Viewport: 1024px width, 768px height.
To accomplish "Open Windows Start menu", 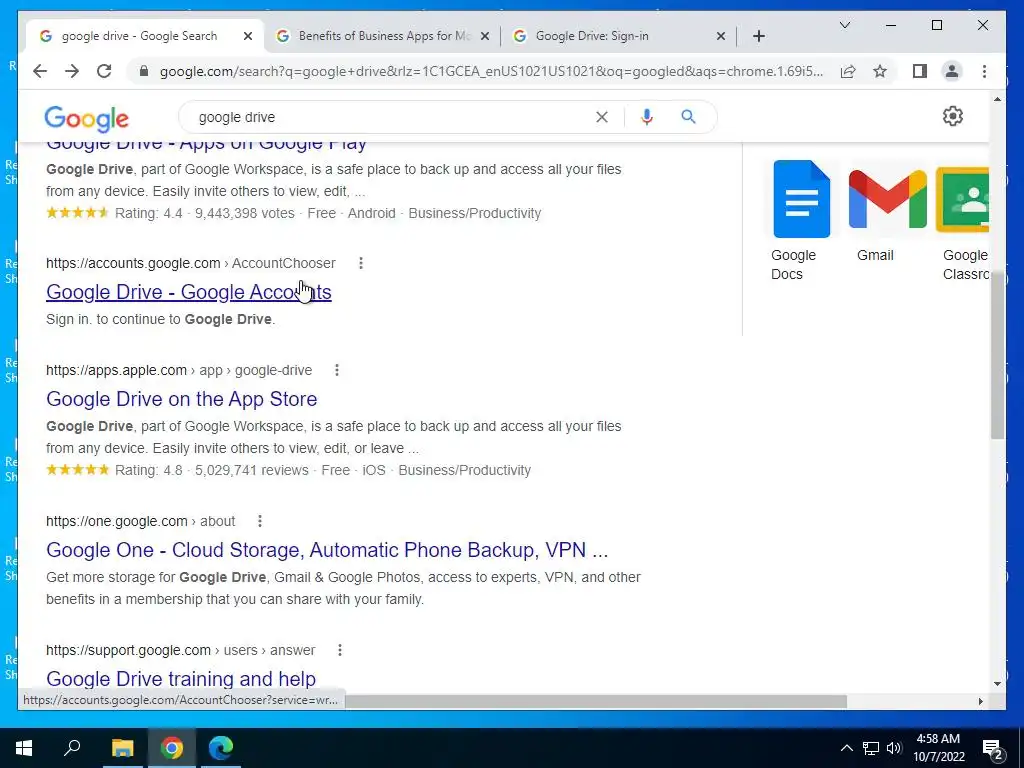I will [x=24, y=748].
